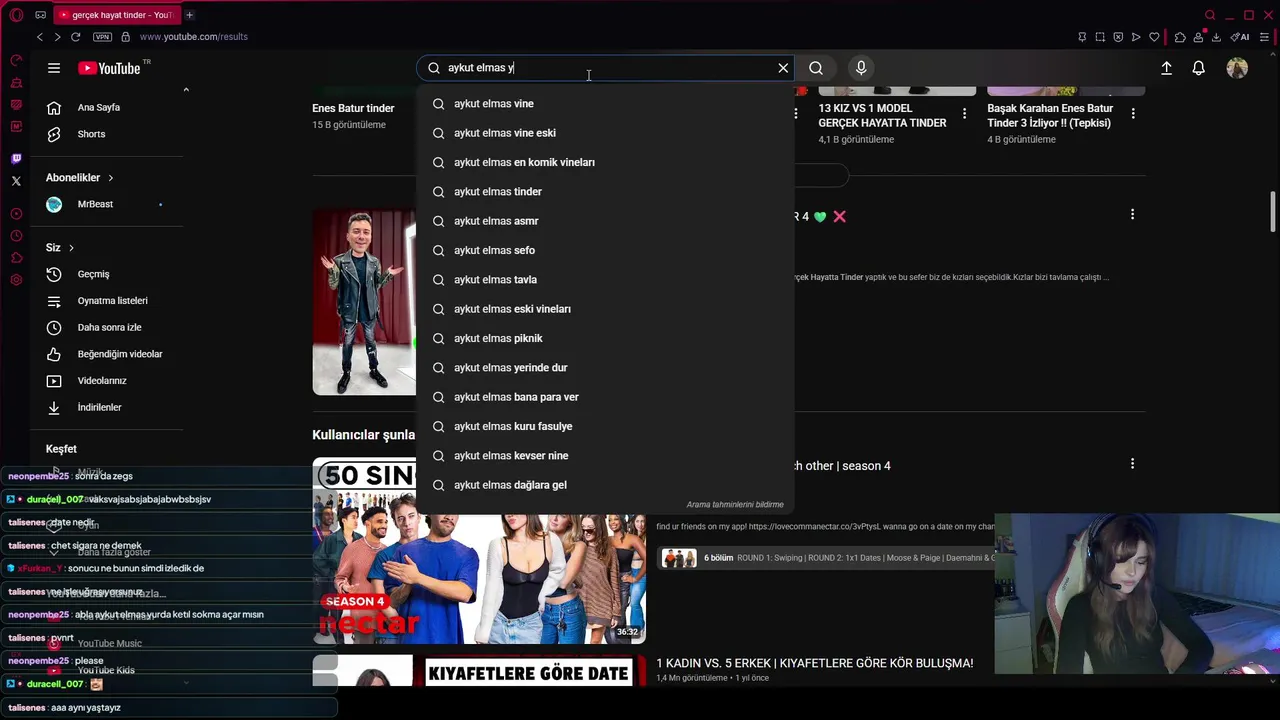Go back to the previous page
The height and width of the screenshot is (720, 1280).
coord(40,37)
